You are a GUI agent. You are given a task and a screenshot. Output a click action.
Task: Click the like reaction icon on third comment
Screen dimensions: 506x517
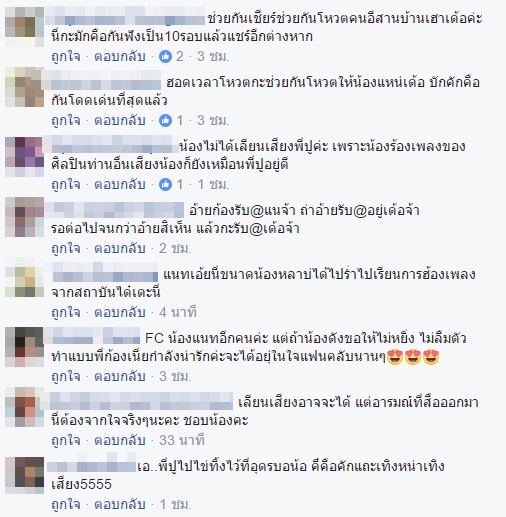pyautogui.click(x=165, y=184)
